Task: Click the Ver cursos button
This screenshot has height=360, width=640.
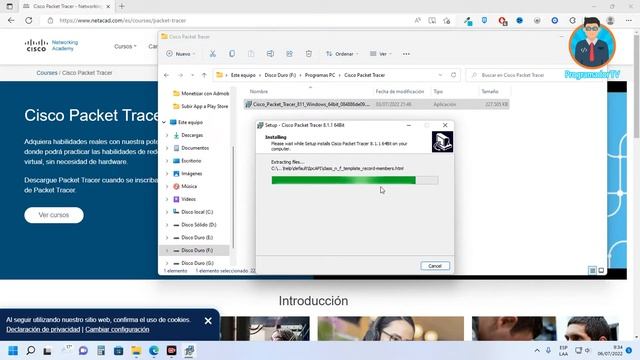Action: (x=54, y=215)
